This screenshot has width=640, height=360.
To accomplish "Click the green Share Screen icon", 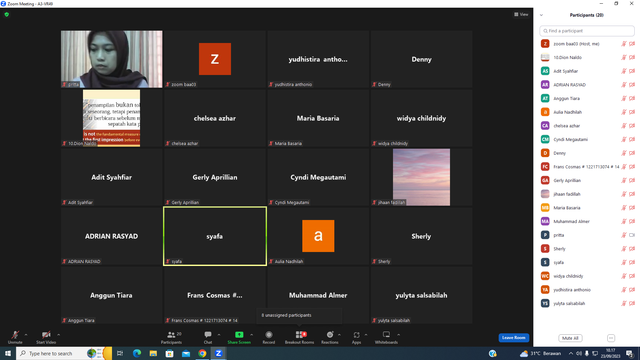I will 239,335.
